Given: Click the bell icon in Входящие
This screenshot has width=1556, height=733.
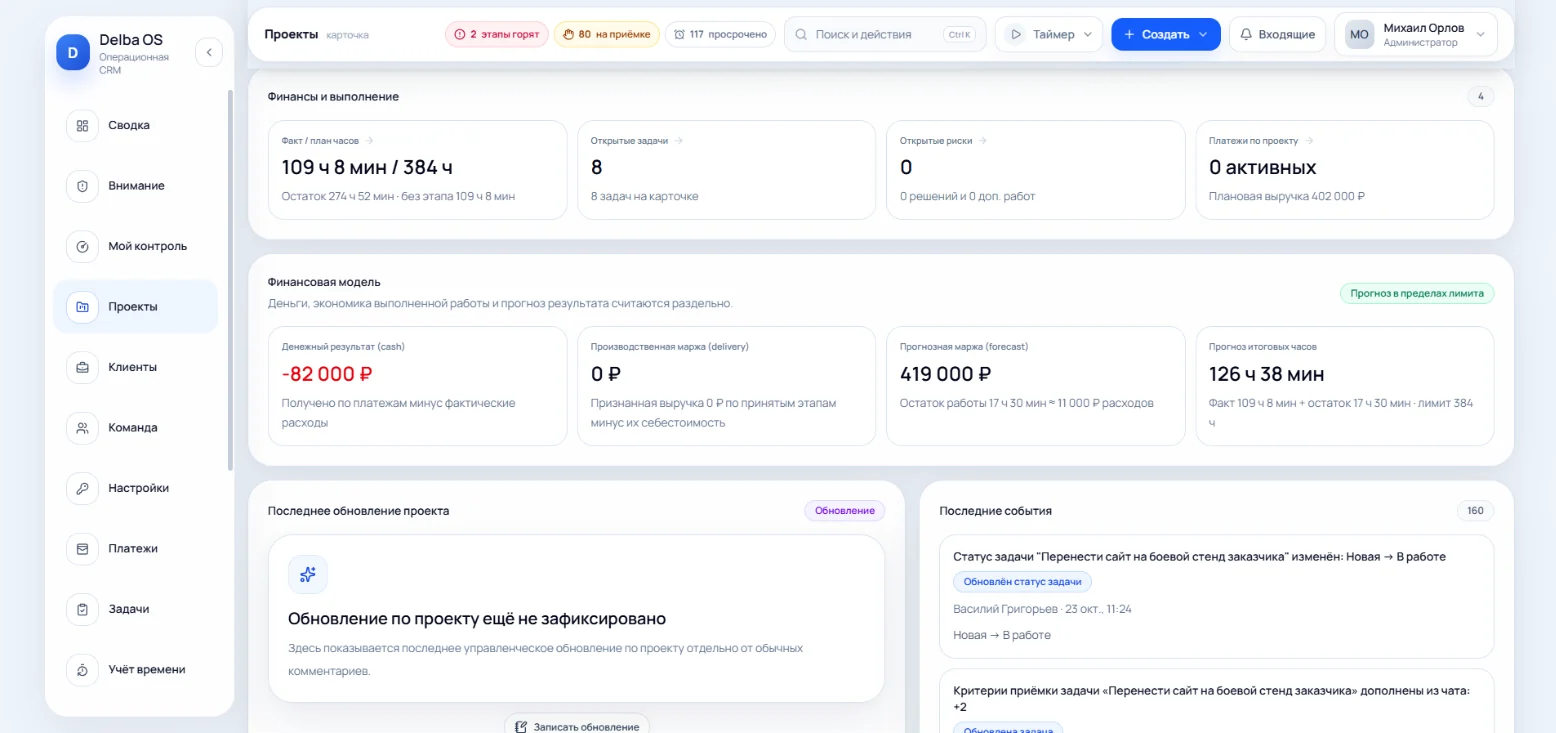Looking at the screenshot, I should click(x=1246, y=34).
